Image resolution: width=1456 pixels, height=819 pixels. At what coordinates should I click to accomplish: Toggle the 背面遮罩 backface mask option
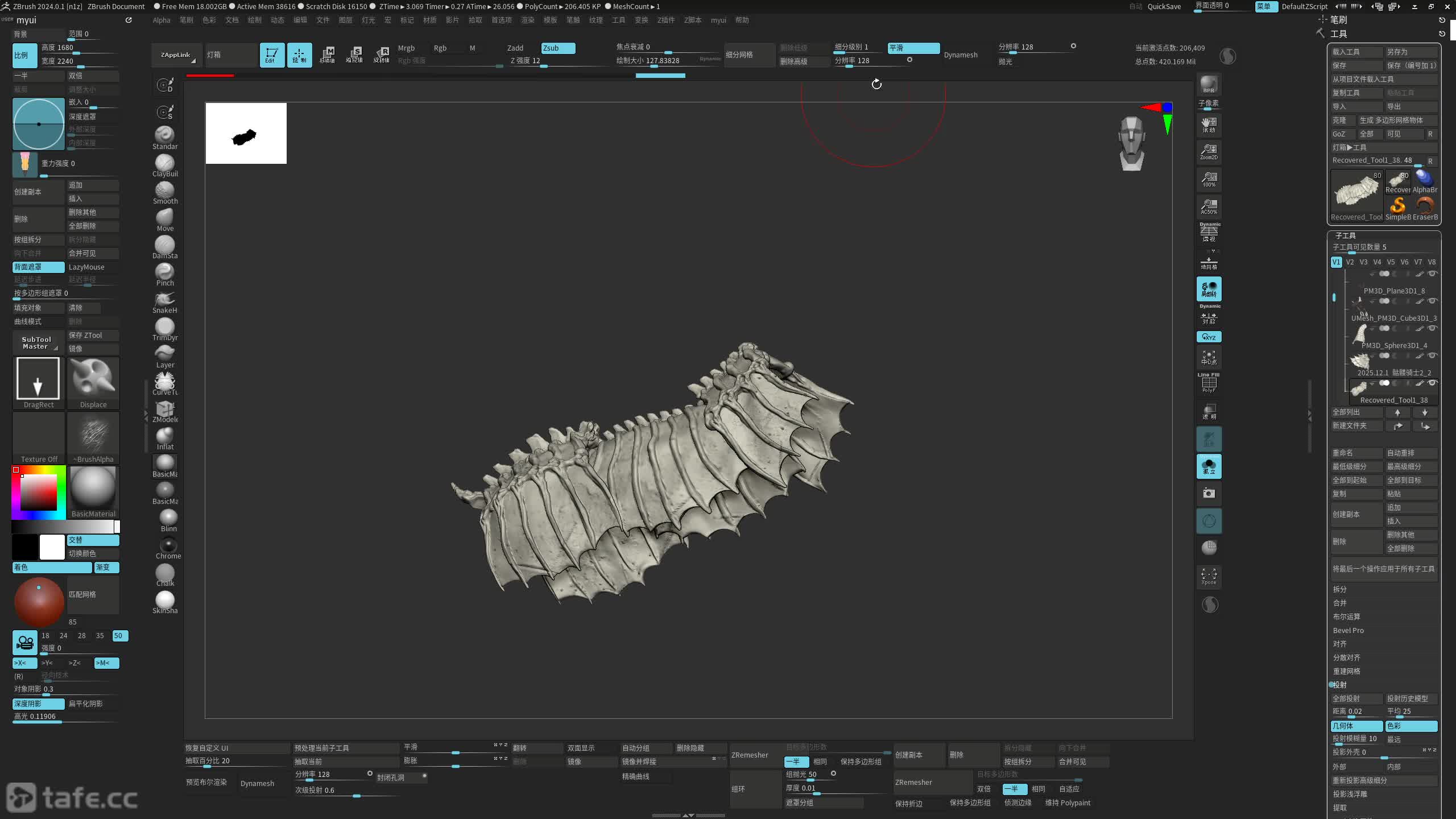pos(38,267)
